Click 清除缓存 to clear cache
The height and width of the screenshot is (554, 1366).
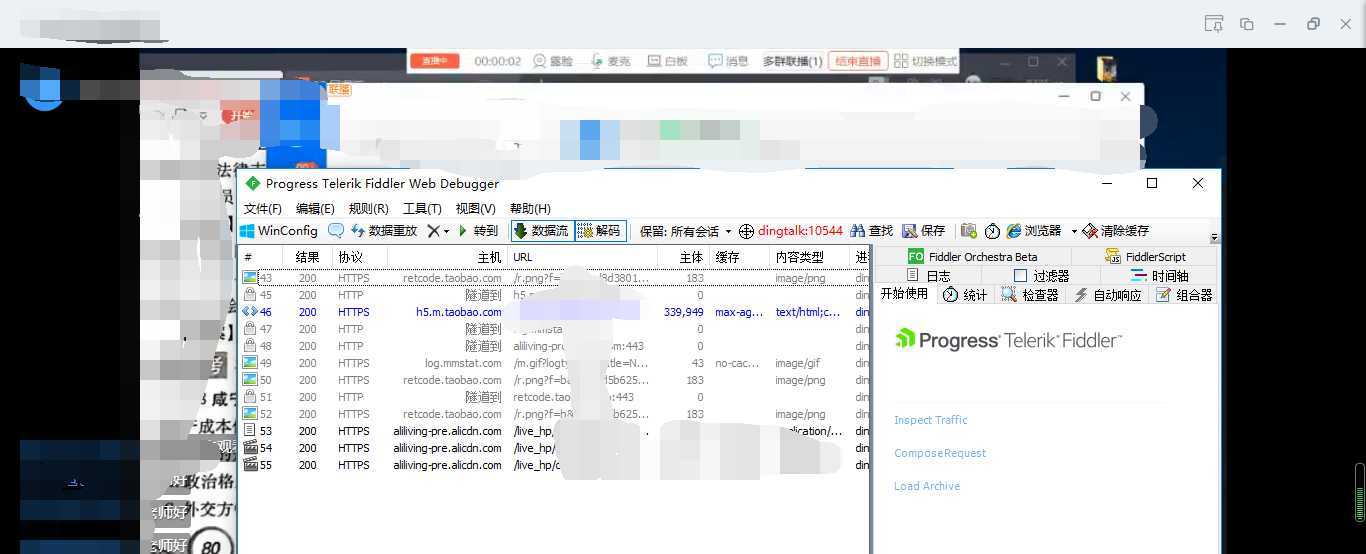coord(1116,231)
